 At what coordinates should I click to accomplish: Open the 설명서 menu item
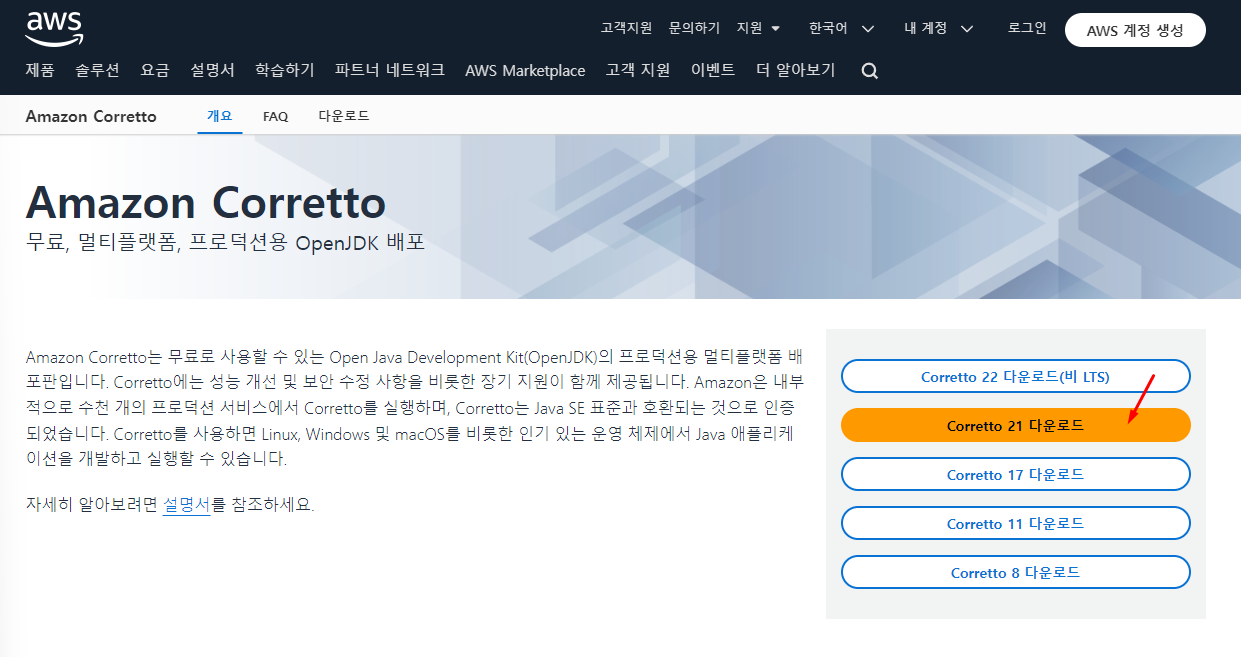(212, 70)
